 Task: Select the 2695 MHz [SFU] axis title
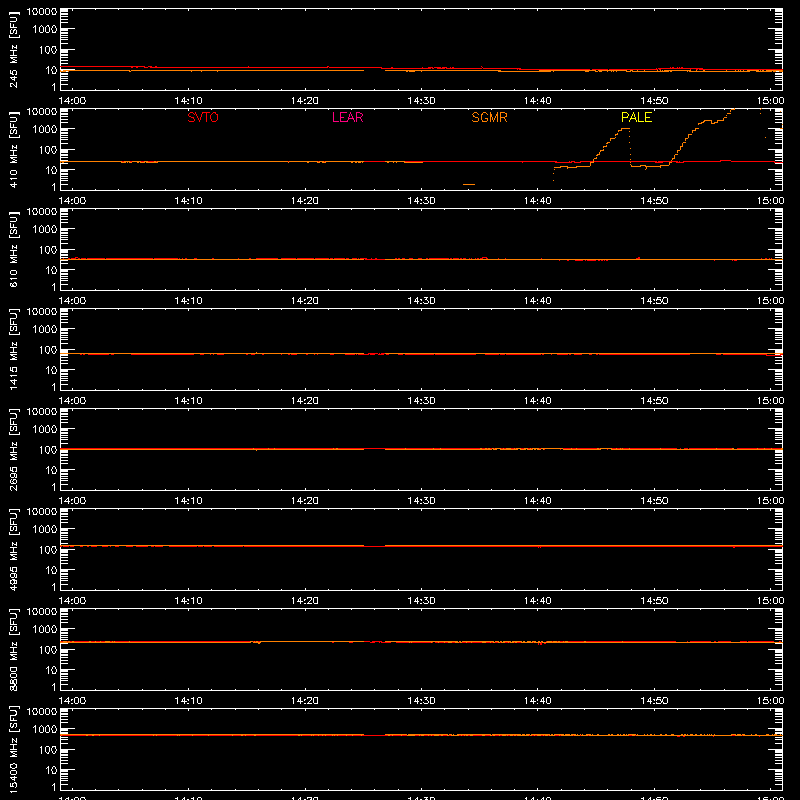click(x=14, y=449)
